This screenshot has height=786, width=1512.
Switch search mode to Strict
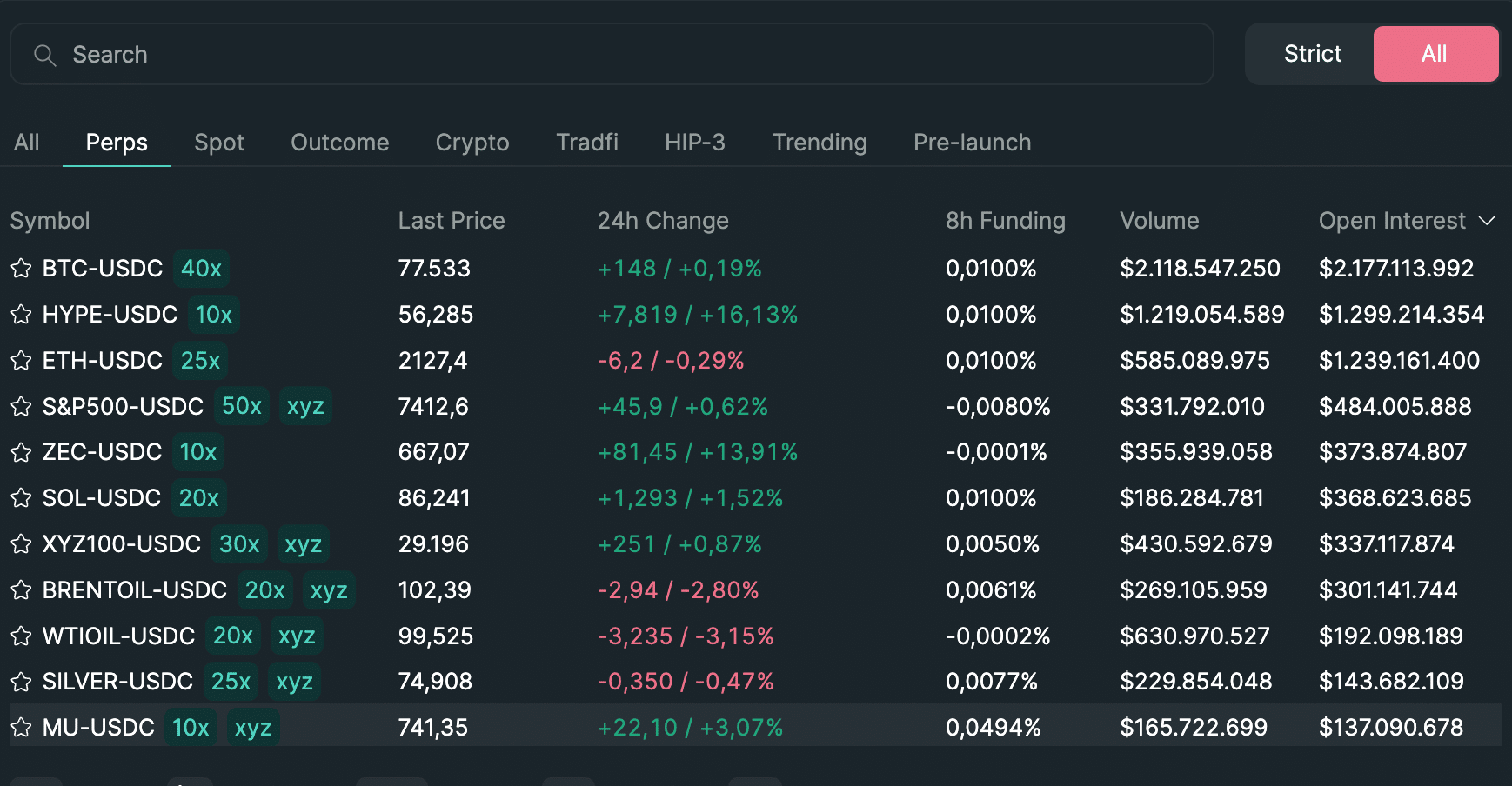click(x=1312, y=54)
